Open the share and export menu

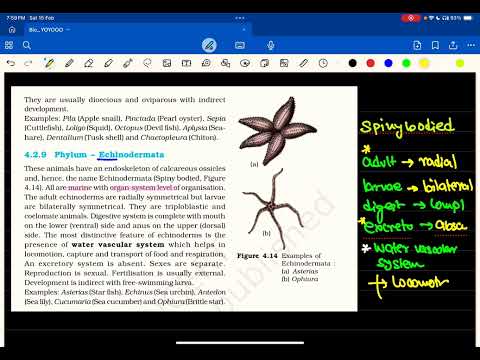click(453, 45)
